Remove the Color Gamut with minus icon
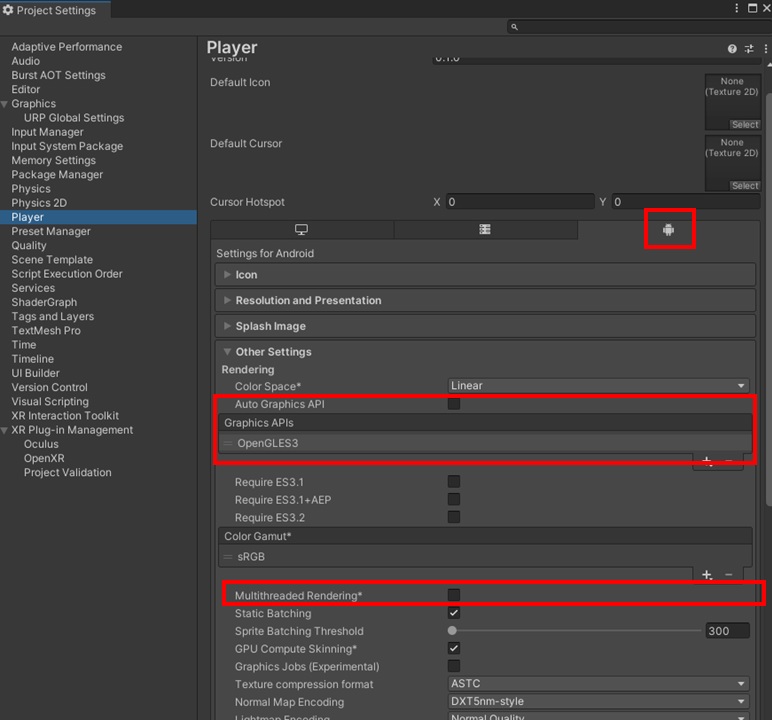Viewport: 772px width, 720px height. [x=728, y=575]
